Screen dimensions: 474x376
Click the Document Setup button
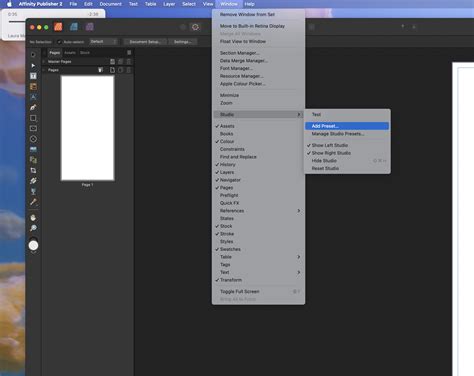[x=145, y=42]
